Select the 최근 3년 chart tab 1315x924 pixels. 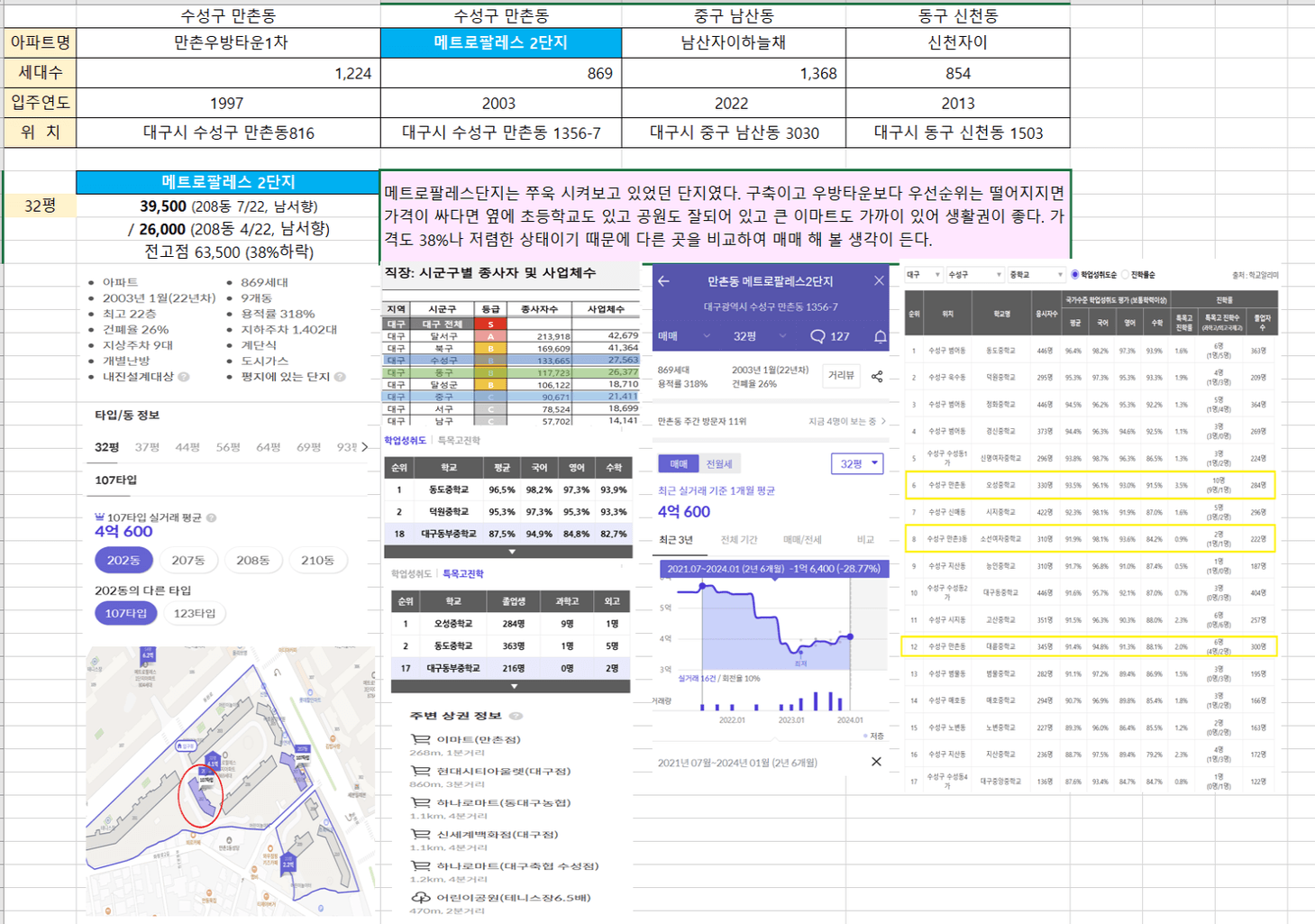pos(676,540)
